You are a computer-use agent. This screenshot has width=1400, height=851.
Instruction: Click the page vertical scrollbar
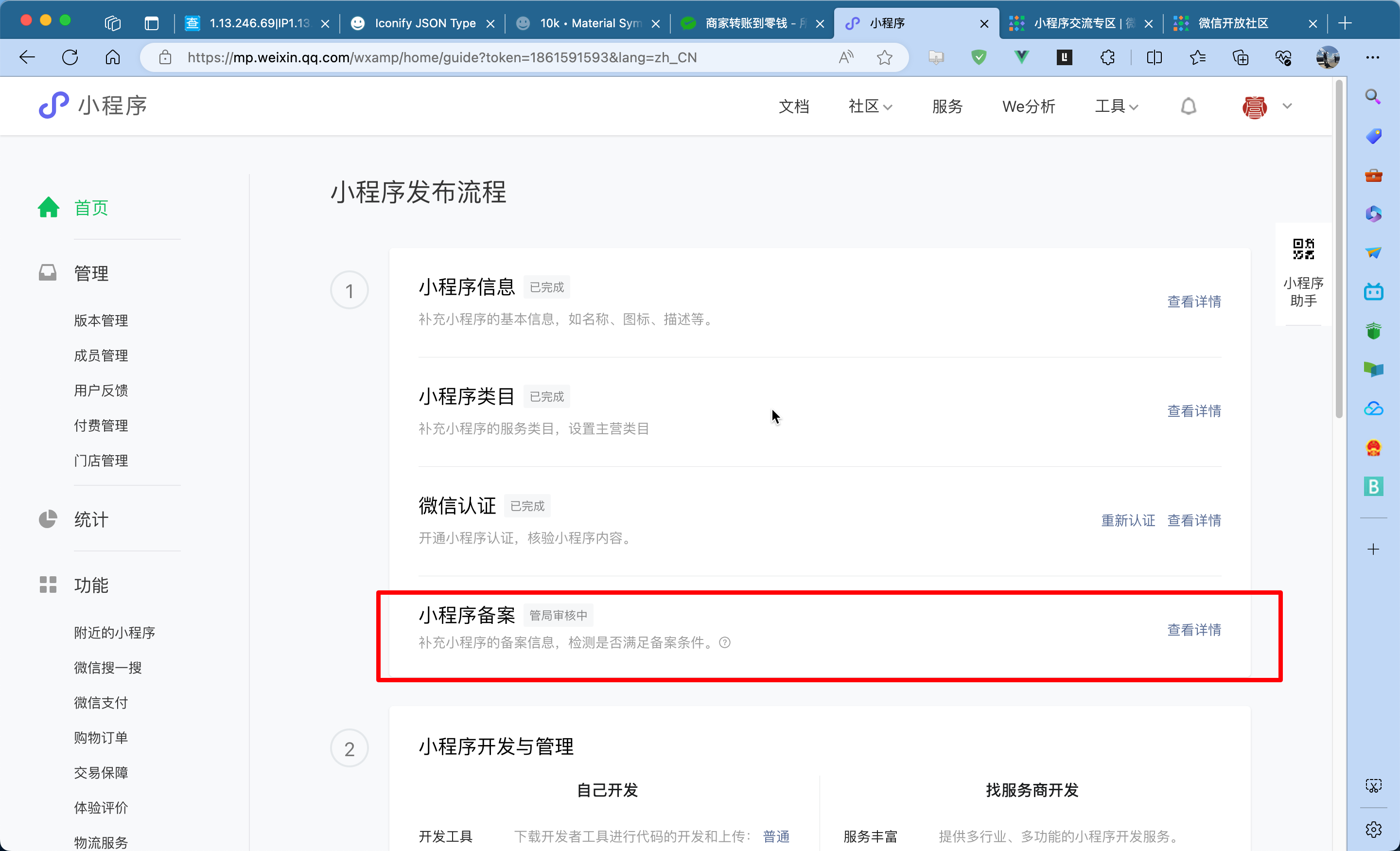click(1339, 250)
